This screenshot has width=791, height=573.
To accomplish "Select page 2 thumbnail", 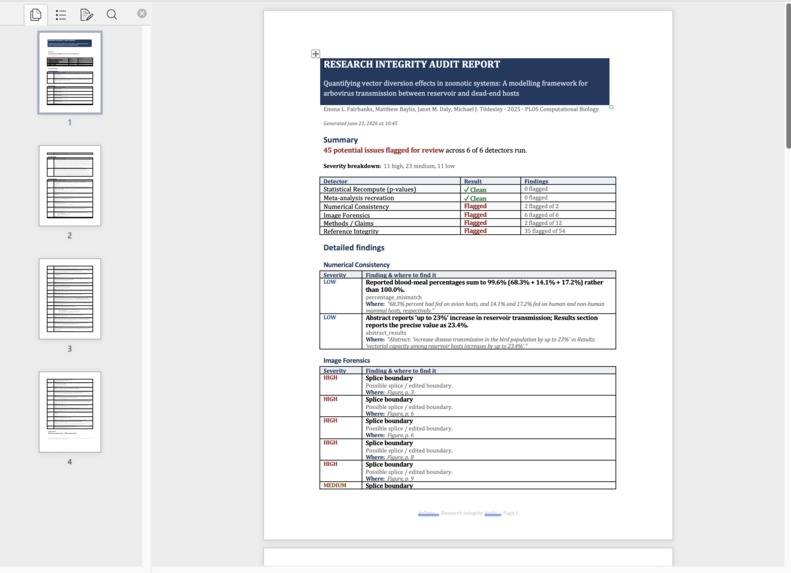I will [x=70, y=186].
